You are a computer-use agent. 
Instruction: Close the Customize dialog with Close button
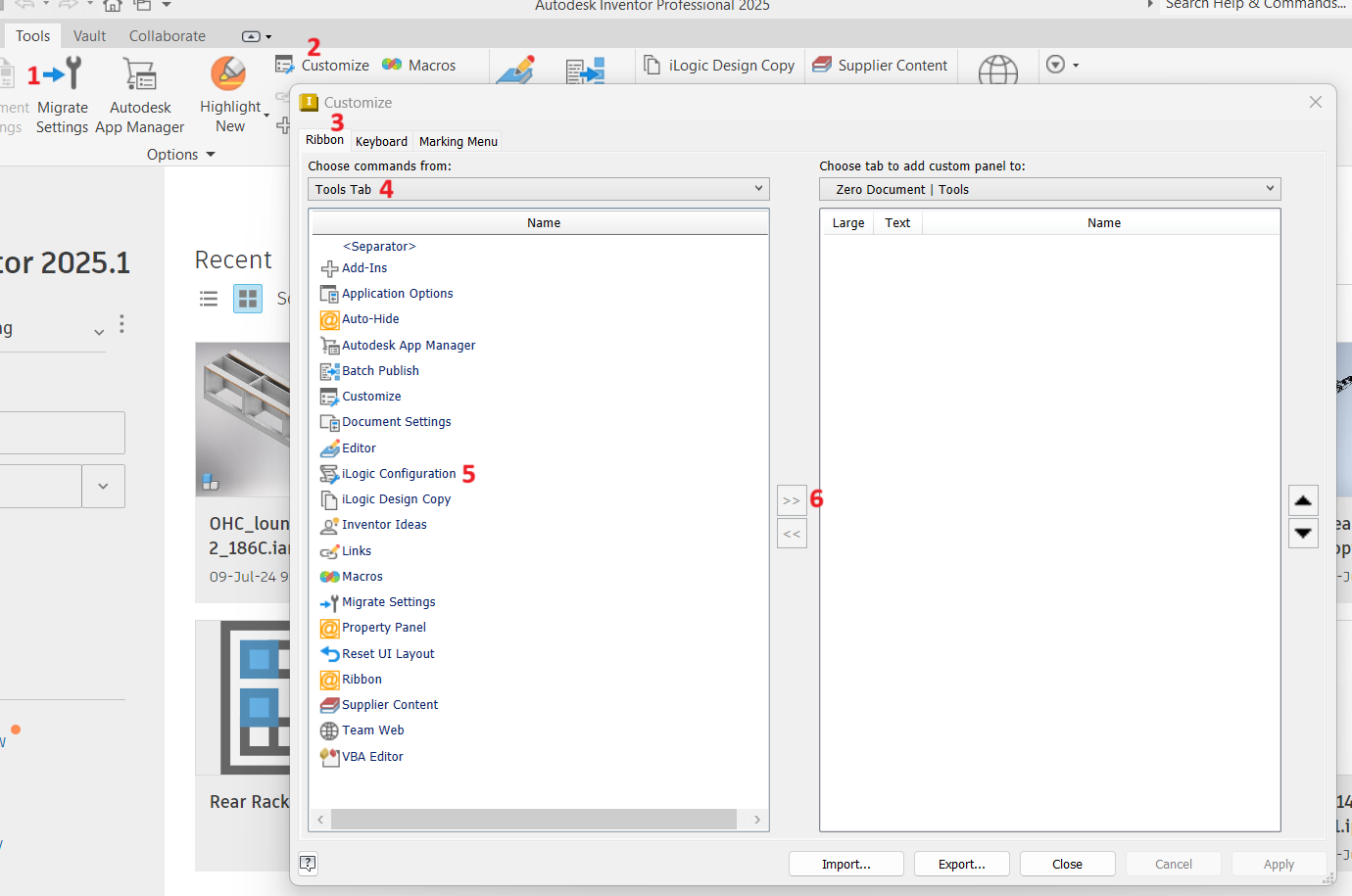[1068, 864]
